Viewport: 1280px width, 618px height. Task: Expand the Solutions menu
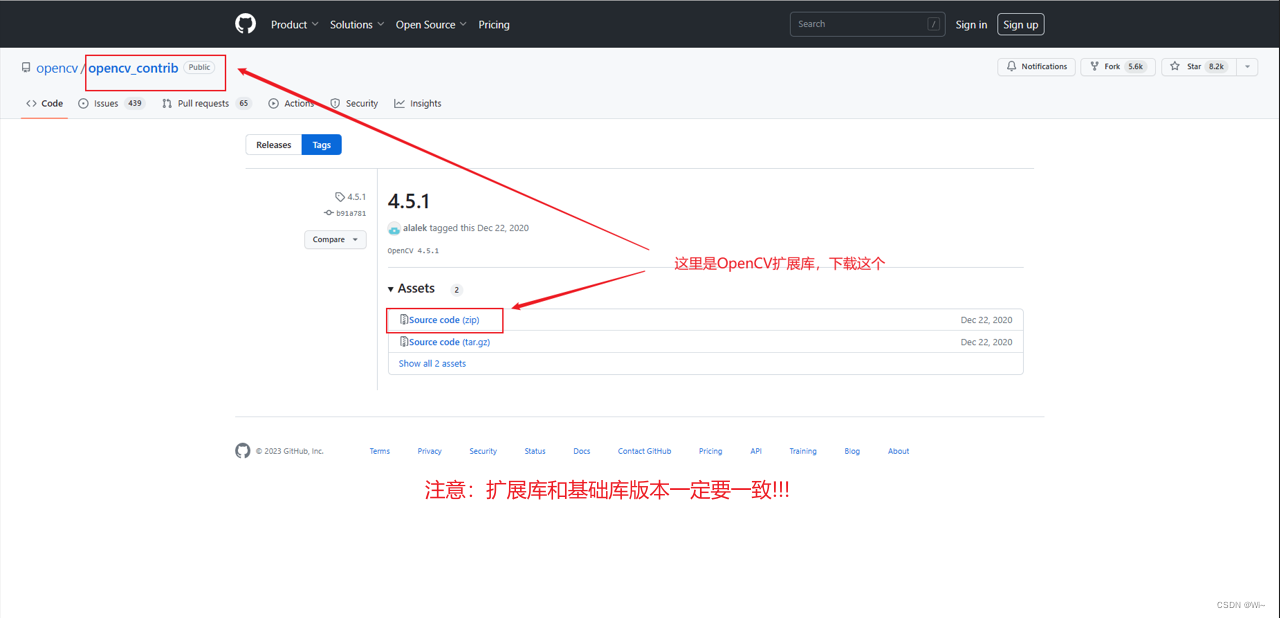(357, 24)
